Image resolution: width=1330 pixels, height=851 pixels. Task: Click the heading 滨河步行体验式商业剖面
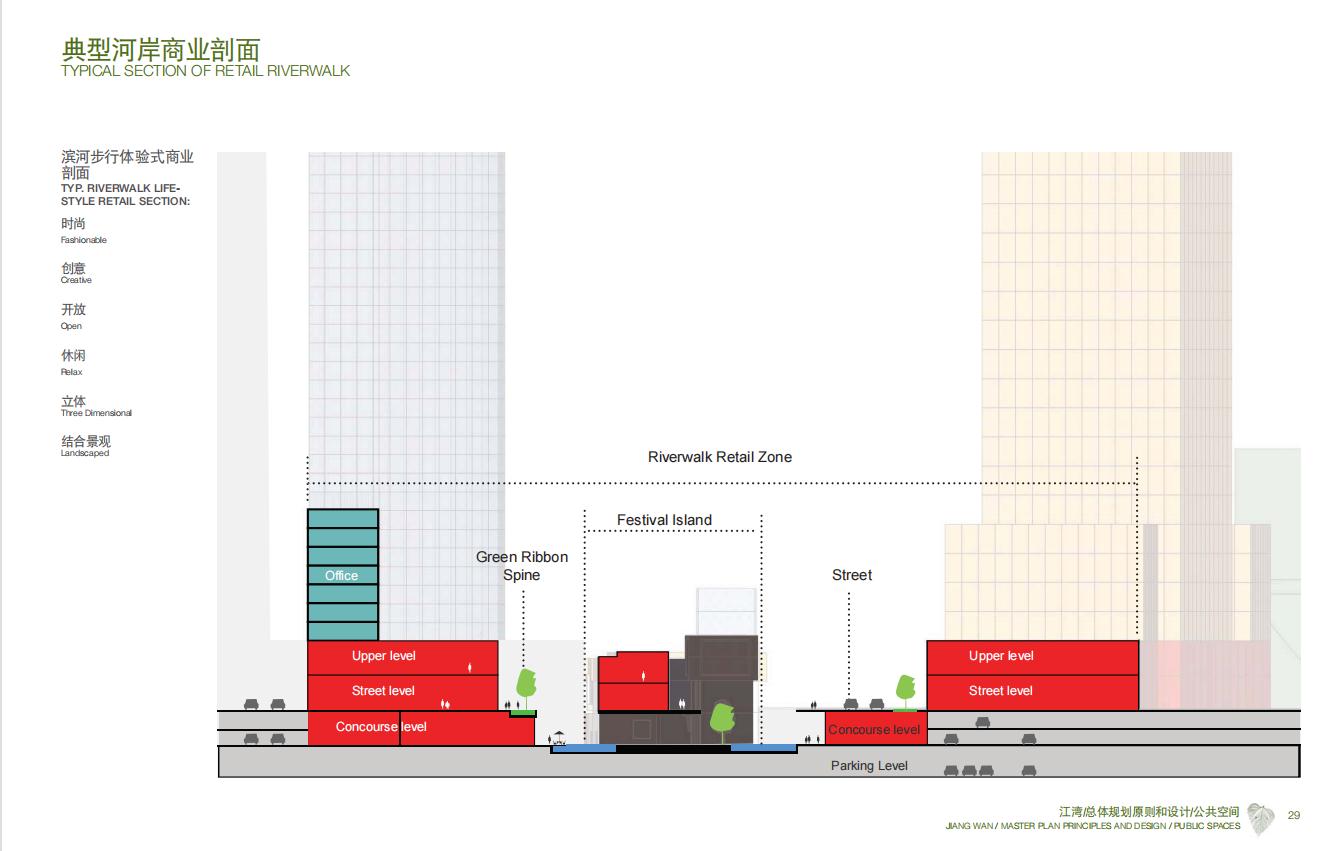pyautogui.click(x=127, y=165)
